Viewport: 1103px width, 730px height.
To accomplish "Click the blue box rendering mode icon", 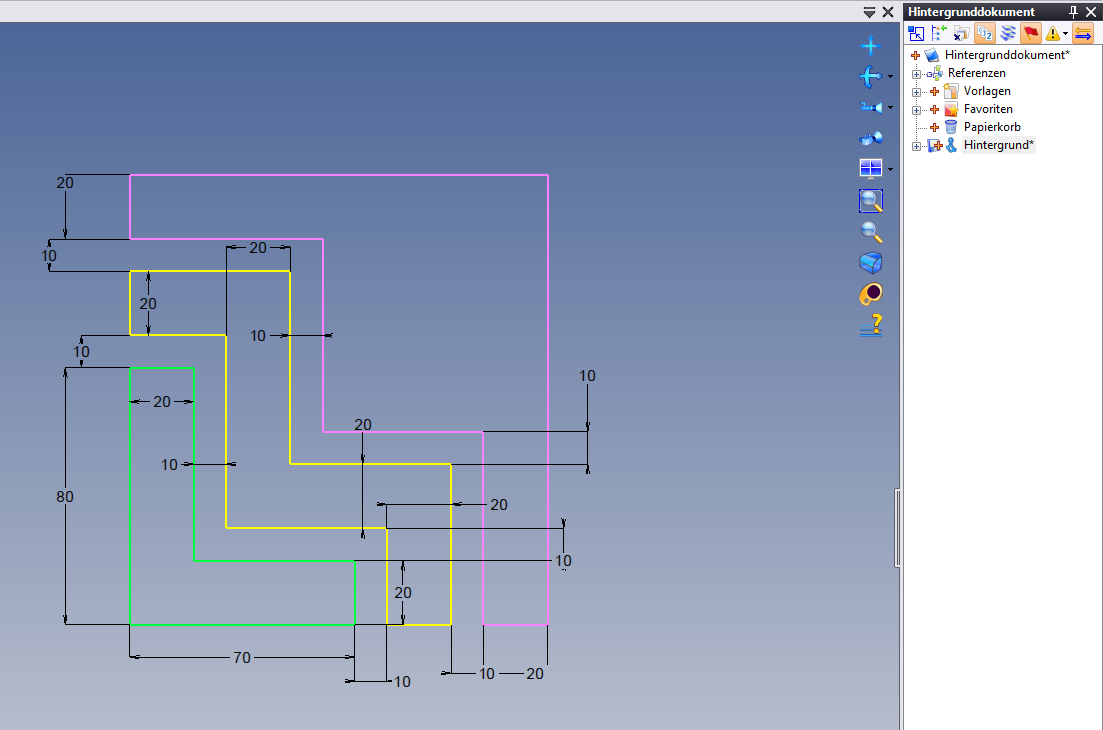I will pyautogui.click(x=871, y=263).
